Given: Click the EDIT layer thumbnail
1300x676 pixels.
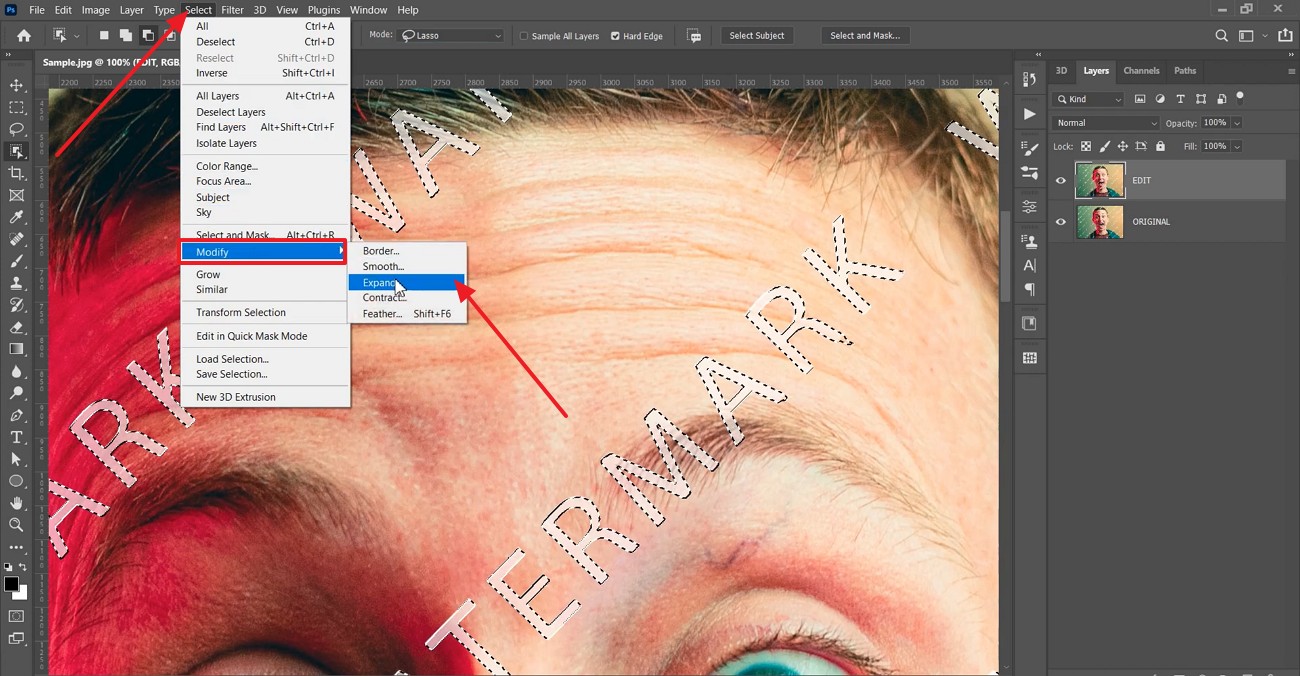Looking at the screenshot, I should pyautogui.click(x=1100, y=181).
